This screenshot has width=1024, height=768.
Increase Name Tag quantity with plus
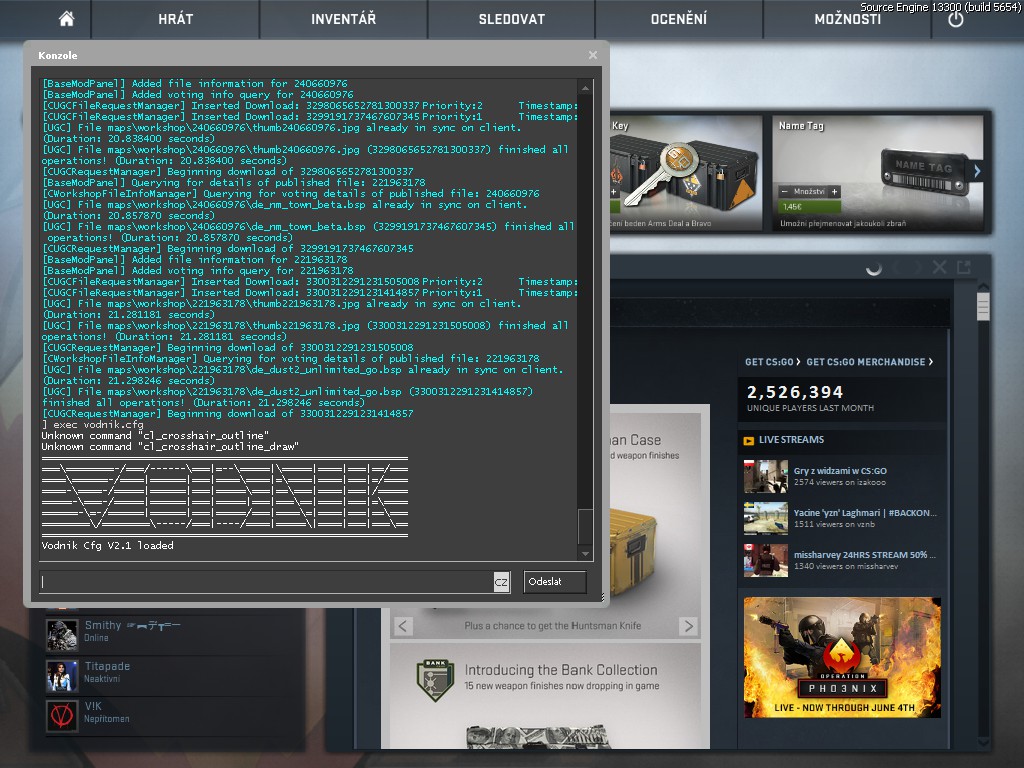pos(834,191)
